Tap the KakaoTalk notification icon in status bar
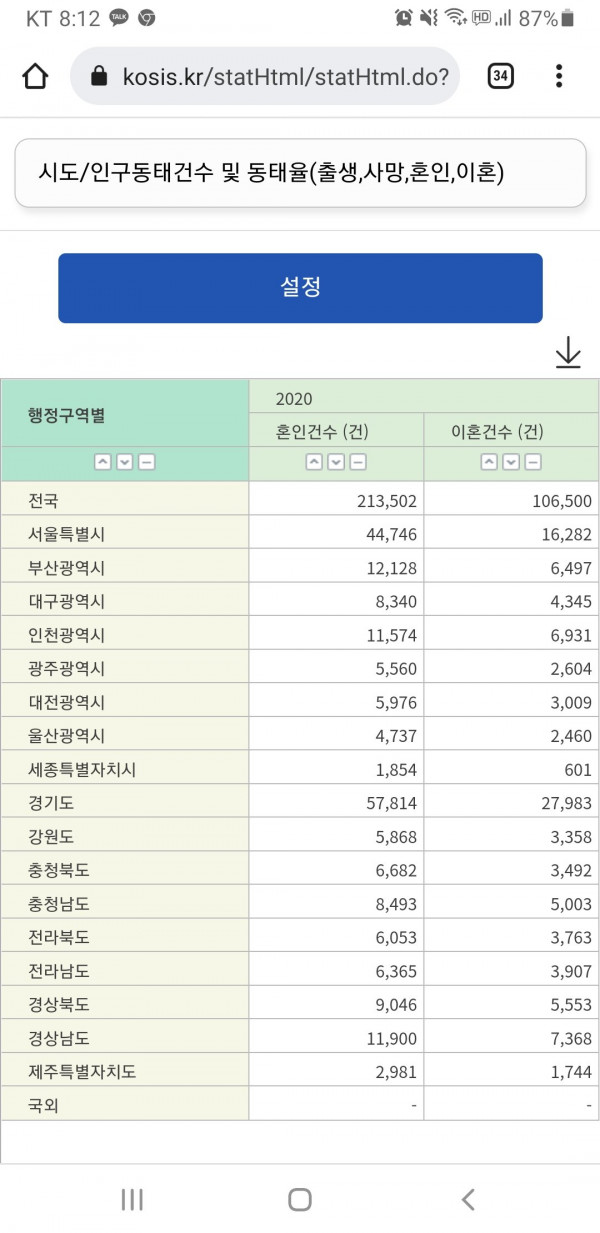 click(x=119, y=18)
